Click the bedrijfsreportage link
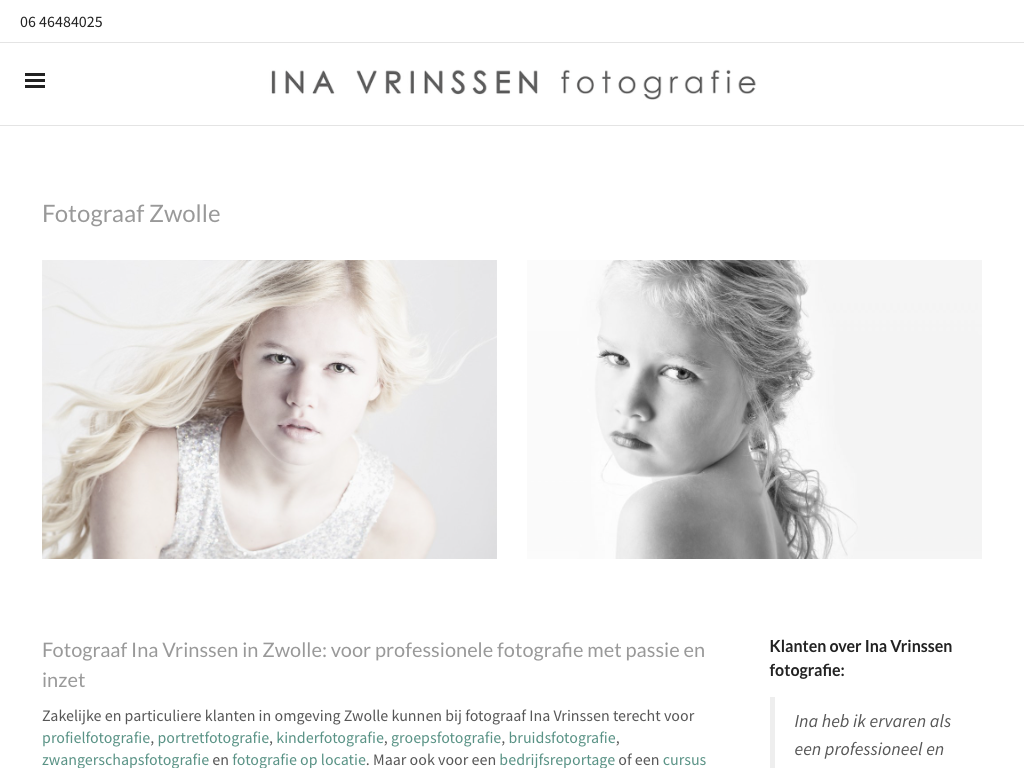 pyautogui.click(x=557, y=760)
